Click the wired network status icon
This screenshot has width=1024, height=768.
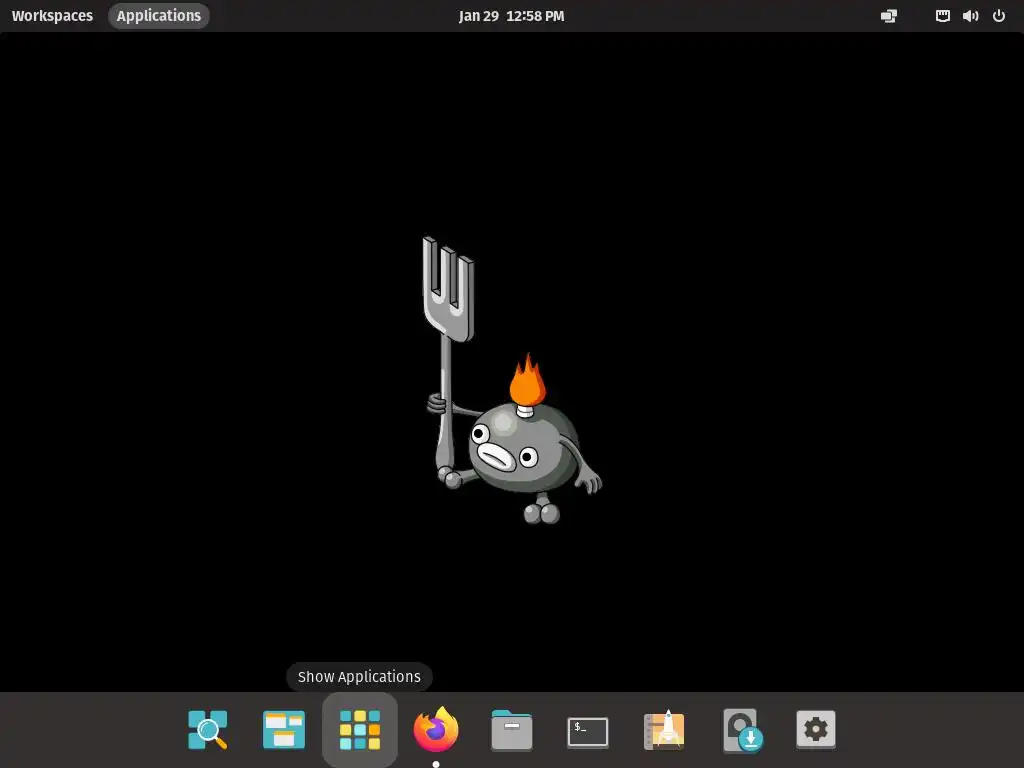point(942,16)
